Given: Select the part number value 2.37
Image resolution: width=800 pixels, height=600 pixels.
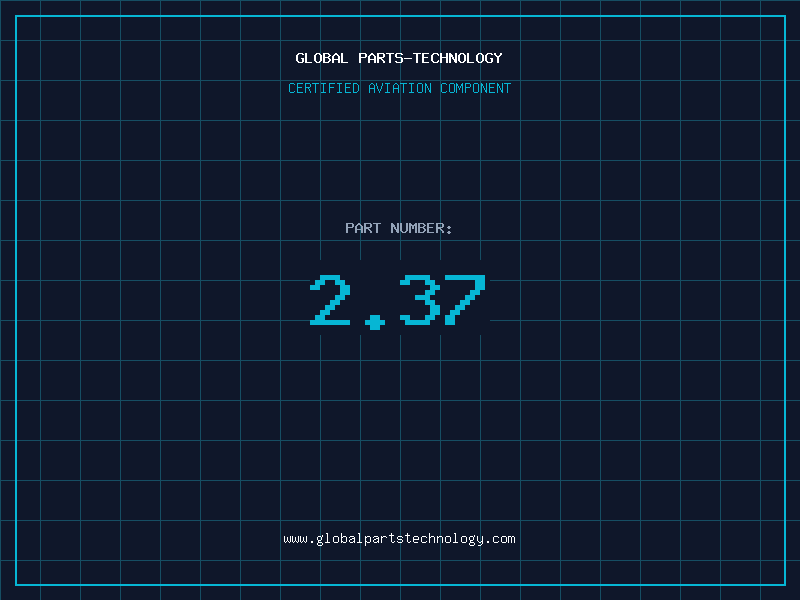Looking at the screenshot, I should click(398, 302).
